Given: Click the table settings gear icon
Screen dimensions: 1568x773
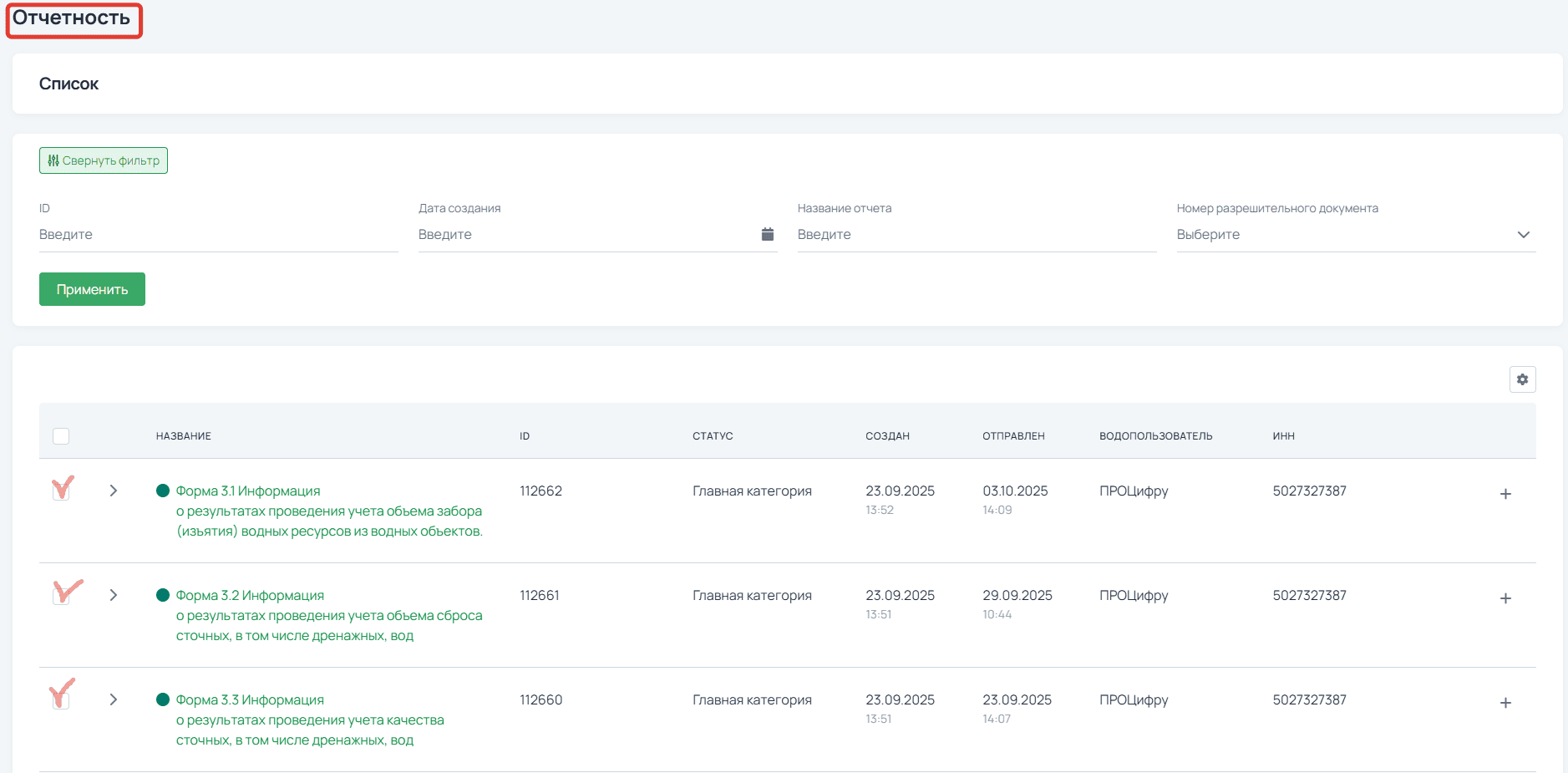Looking at the screenshot, I should [x=1522, y=379].
